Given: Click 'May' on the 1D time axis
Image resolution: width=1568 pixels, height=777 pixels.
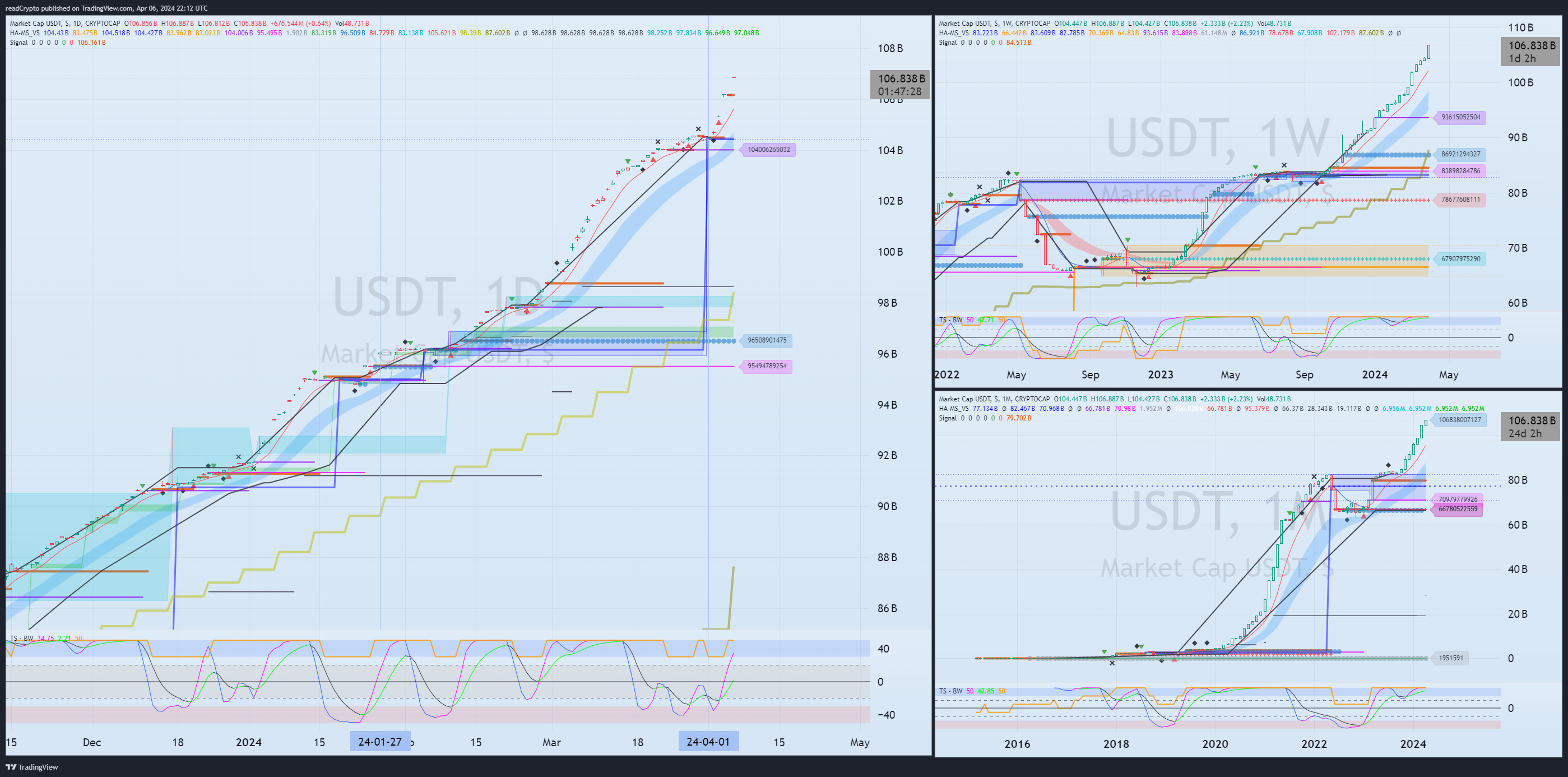Looking at the screenshot, I should pyautogui.click(x=860, y=742).
